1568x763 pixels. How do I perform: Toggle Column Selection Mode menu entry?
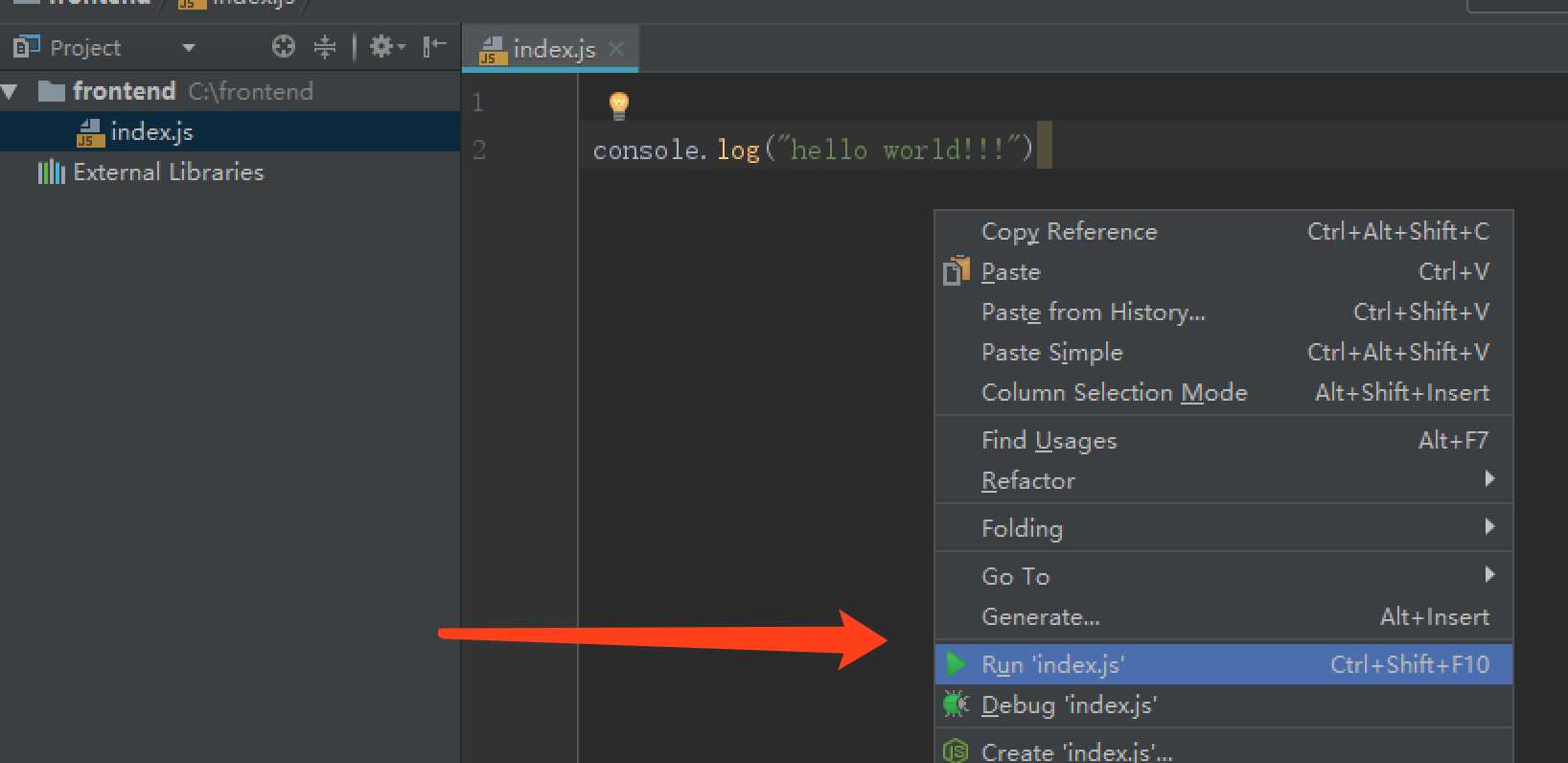point(1224,393)
